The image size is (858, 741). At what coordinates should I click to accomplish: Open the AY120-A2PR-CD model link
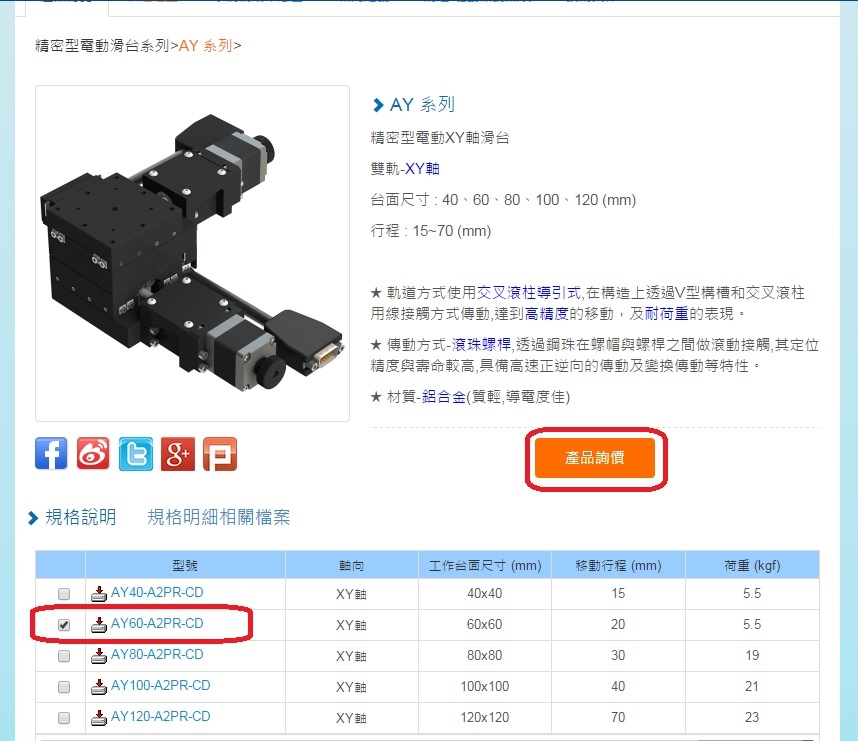160,716
